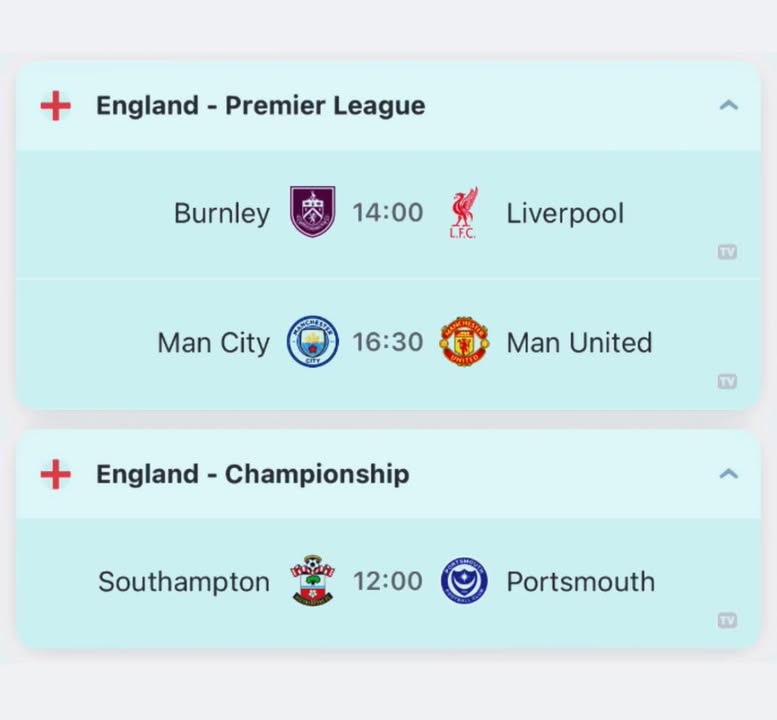The height and width of the screenshot is (720, 777).
Task: Collapse the Championship section chevron
Action: [x=728, y=474]
